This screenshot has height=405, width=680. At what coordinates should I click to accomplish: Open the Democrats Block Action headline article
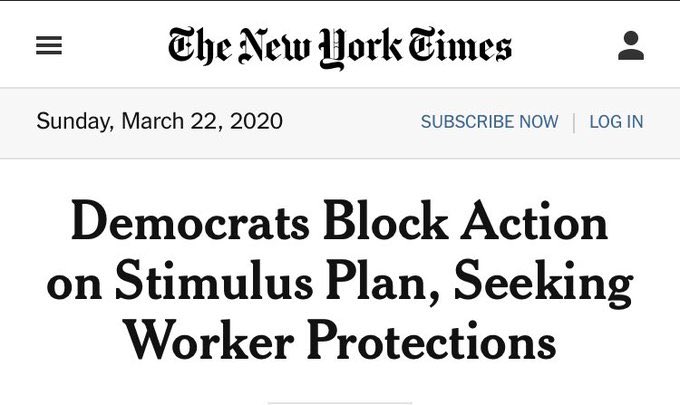(340, 283)
